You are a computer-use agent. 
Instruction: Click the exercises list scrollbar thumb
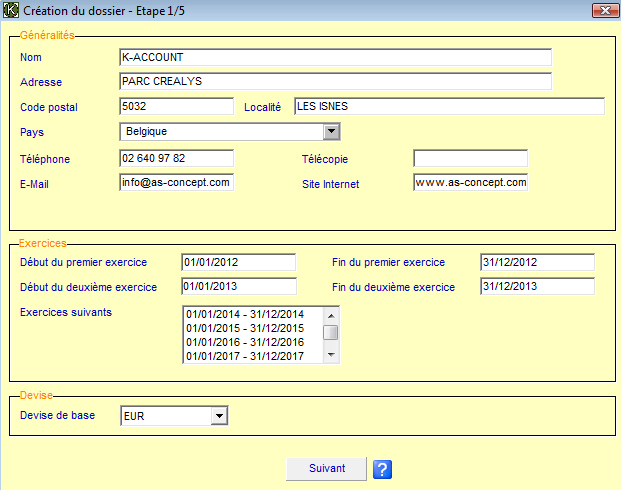point(331,332)
